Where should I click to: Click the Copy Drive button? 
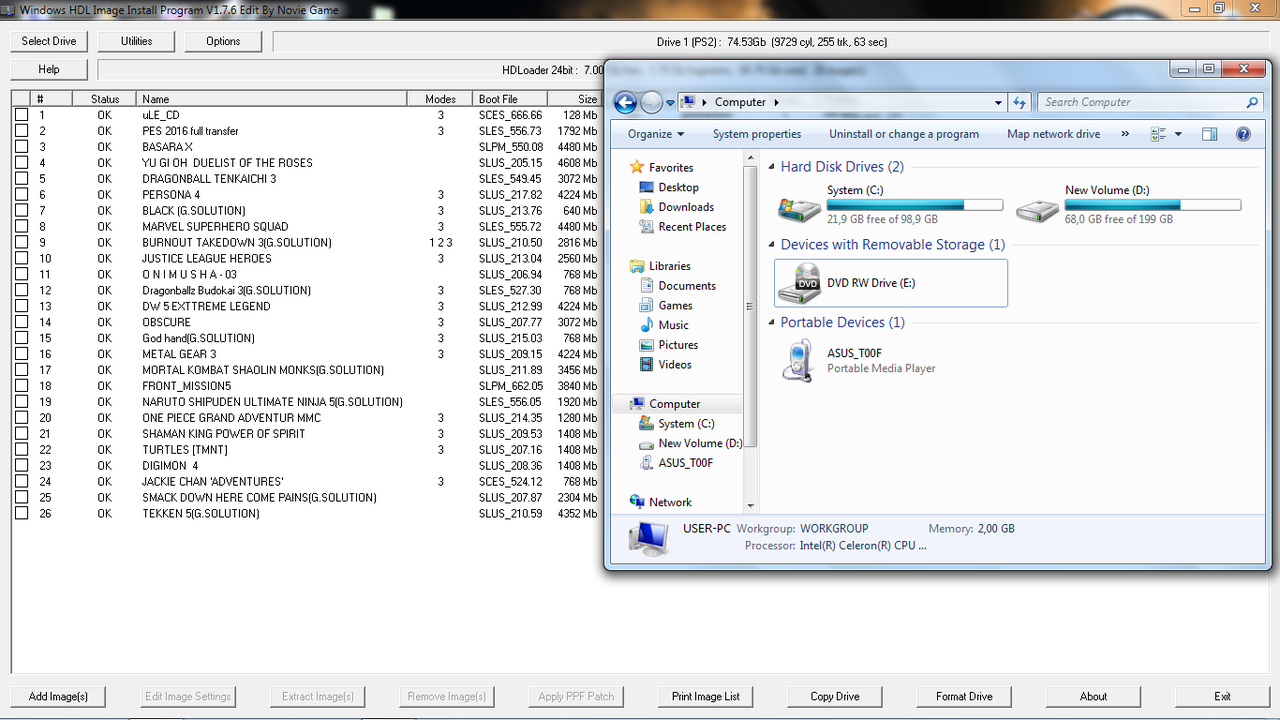835,696
